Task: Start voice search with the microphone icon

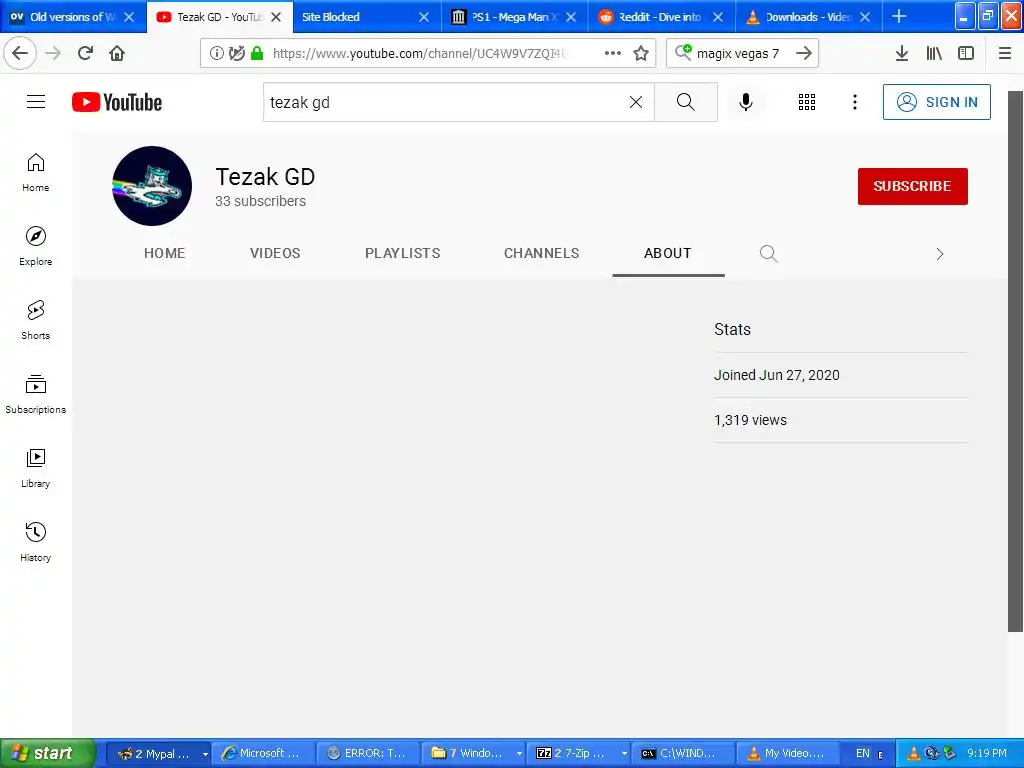Action: pyautogui.click(x=746, y=102)
